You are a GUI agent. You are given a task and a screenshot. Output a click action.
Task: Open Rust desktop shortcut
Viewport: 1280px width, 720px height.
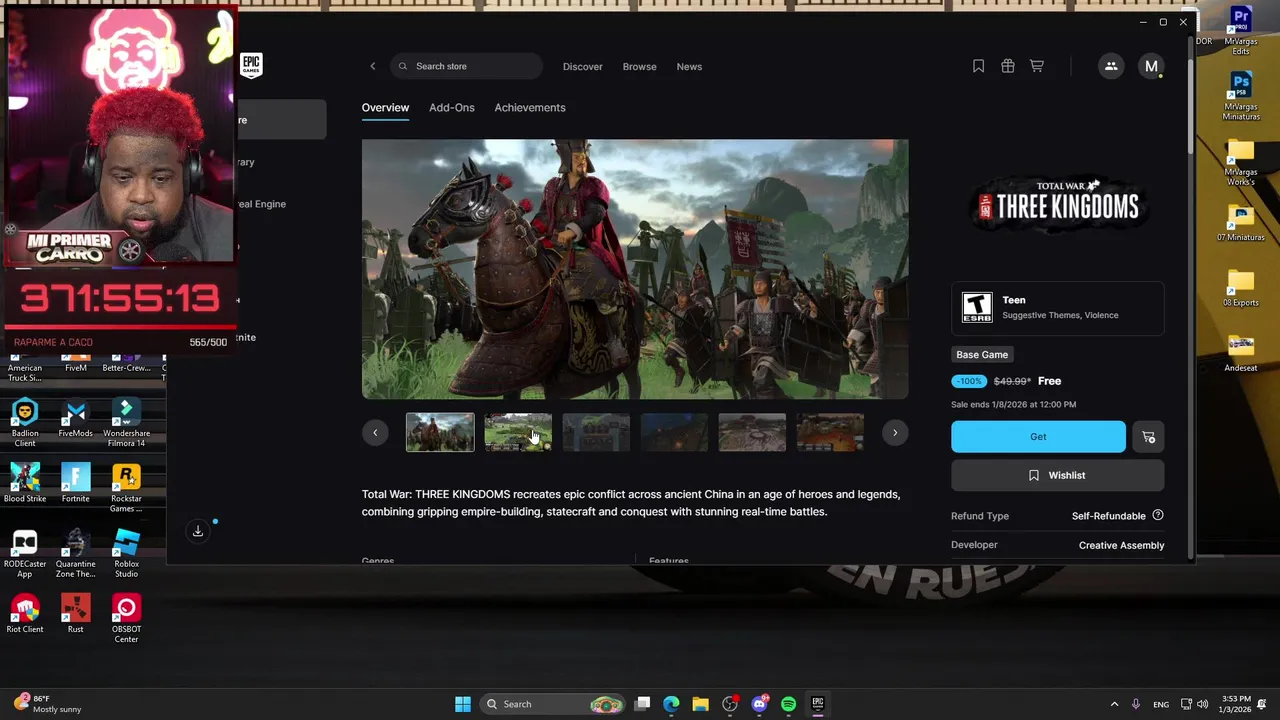75,614
